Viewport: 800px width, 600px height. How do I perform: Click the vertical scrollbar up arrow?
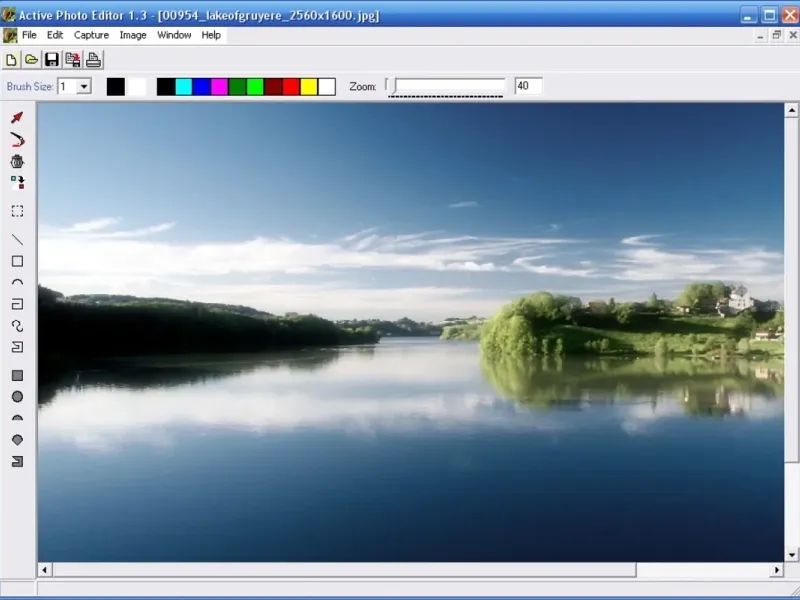point(791,110)
